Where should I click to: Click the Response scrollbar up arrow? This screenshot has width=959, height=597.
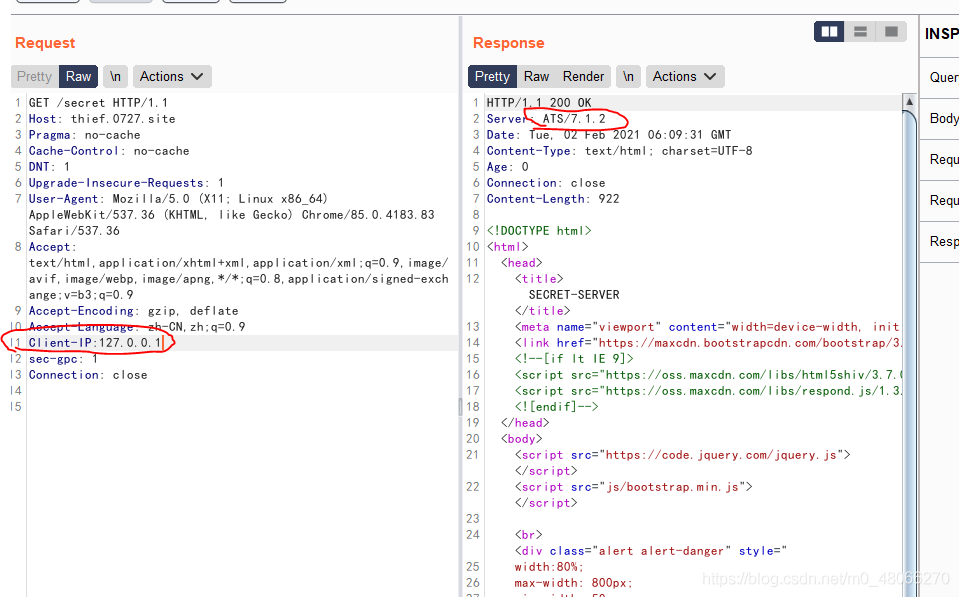click(x=909, y=102)
